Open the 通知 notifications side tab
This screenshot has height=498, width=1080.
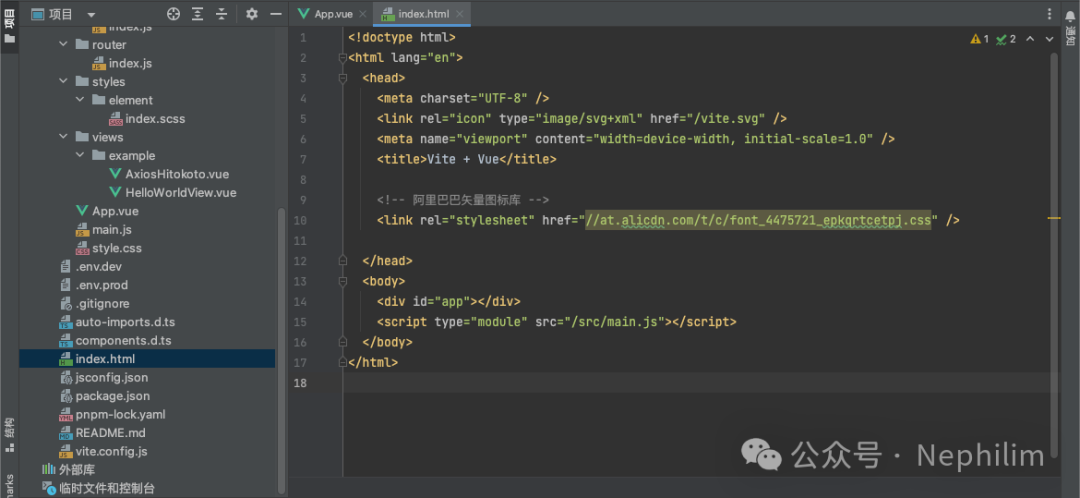click(x=1070, y=28)
